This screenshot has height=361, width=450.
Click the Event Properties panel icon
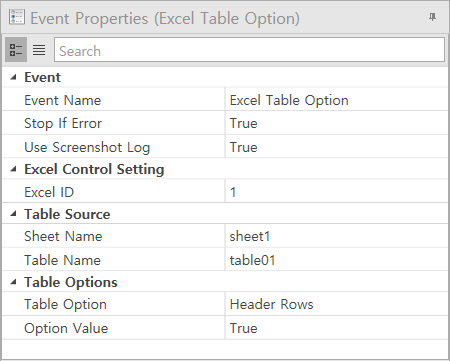coord(17,17)
